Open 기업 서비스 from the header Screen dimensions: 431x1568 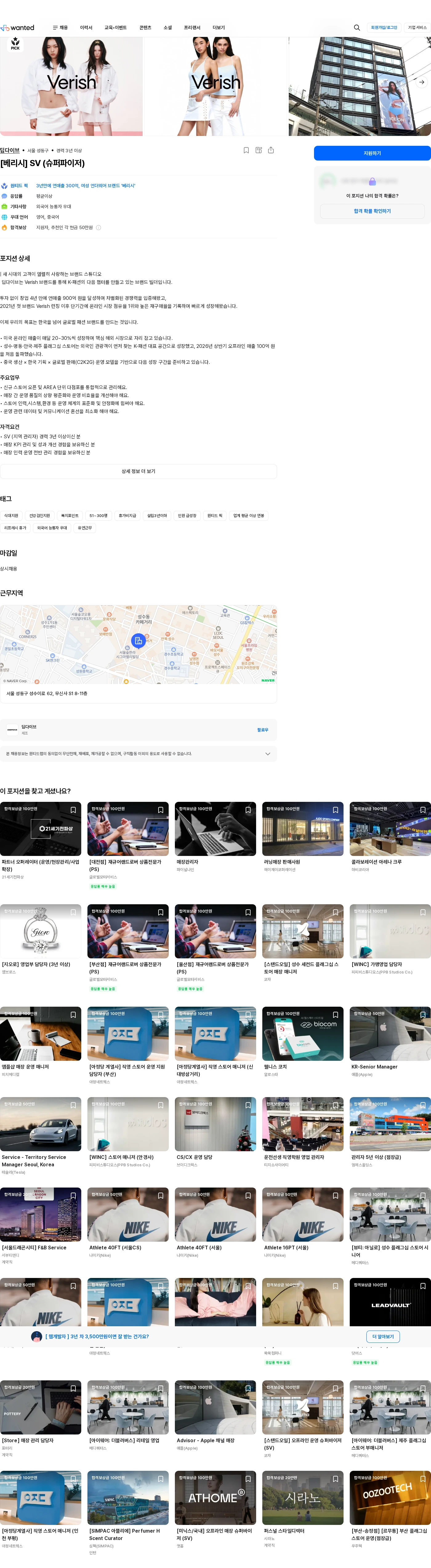[417, 27]
